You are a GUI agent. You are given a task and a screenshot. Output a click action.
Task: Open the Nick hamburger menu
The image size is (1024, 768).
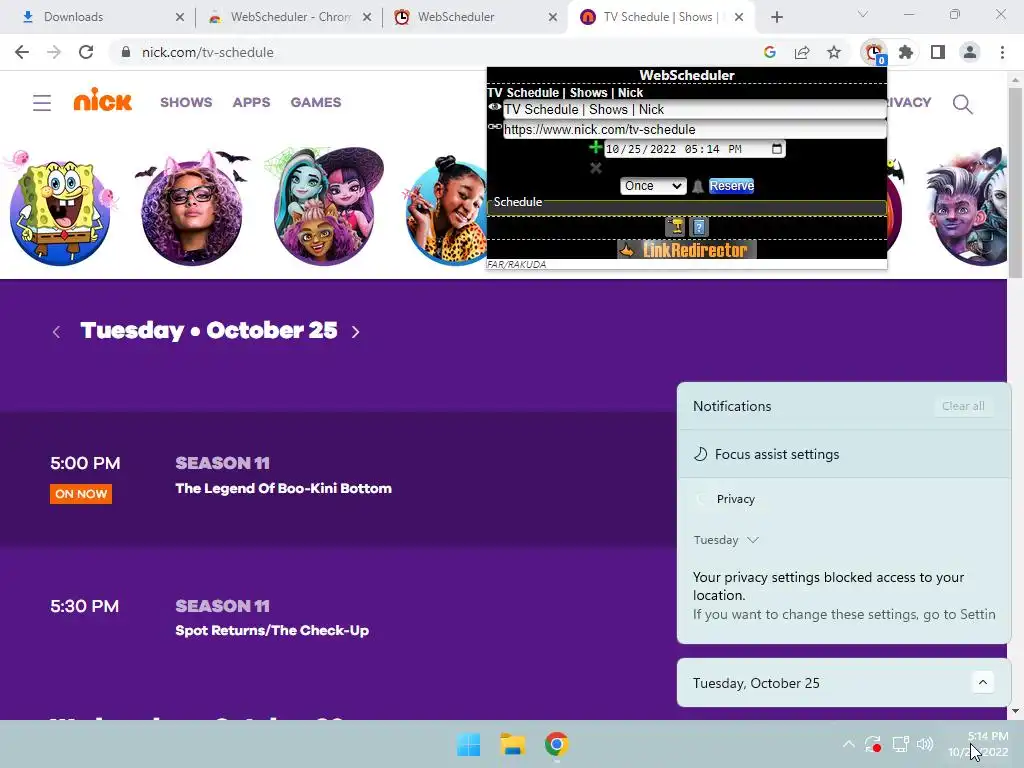(42, 103)
